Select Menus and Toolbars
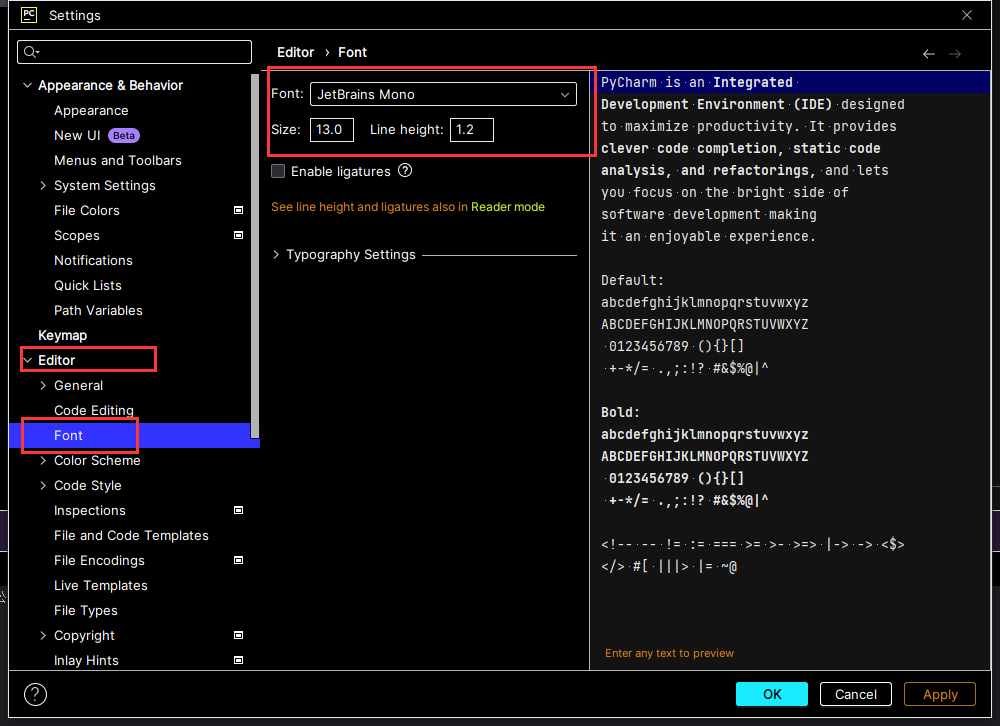 pyautogui.click(x=118, y=160)
